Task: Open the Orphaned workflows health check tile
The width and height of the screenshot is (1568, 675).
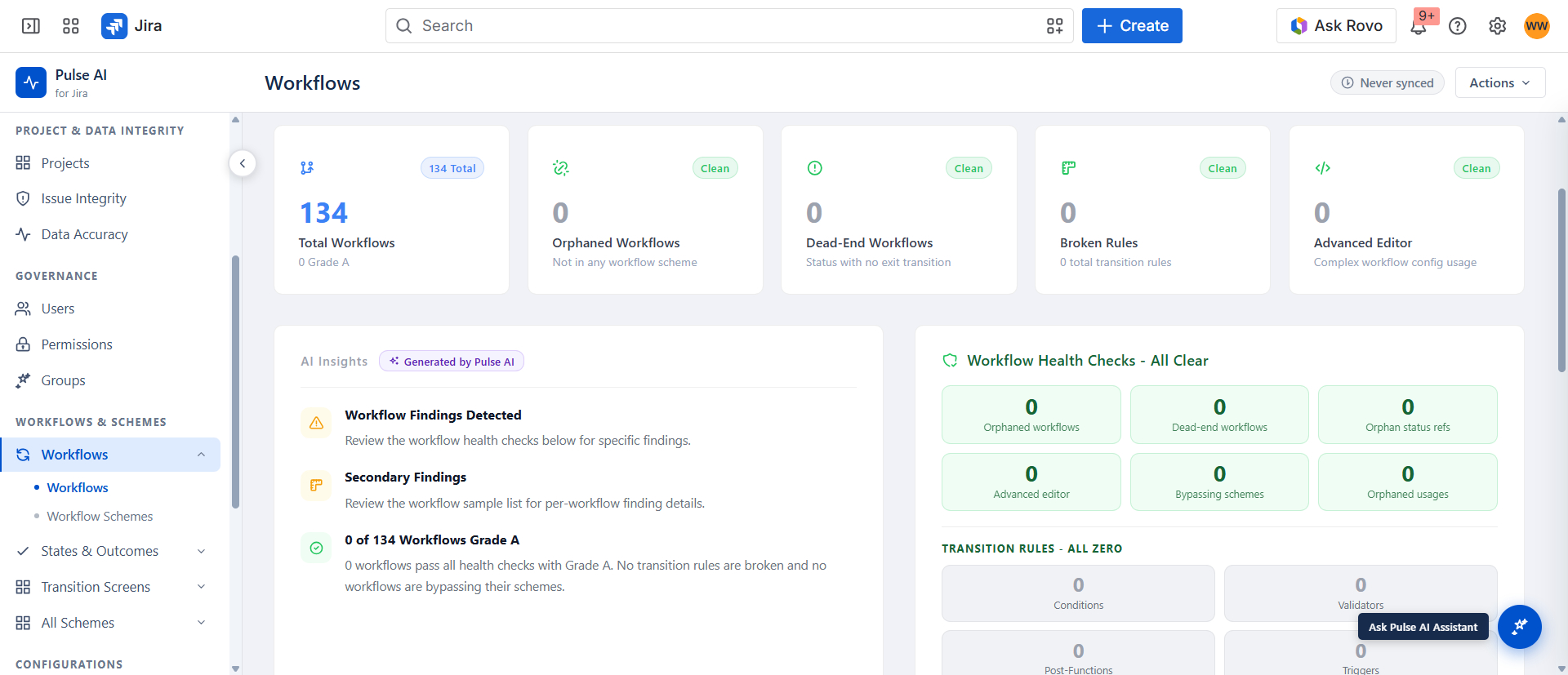Action: (1031, 415)
